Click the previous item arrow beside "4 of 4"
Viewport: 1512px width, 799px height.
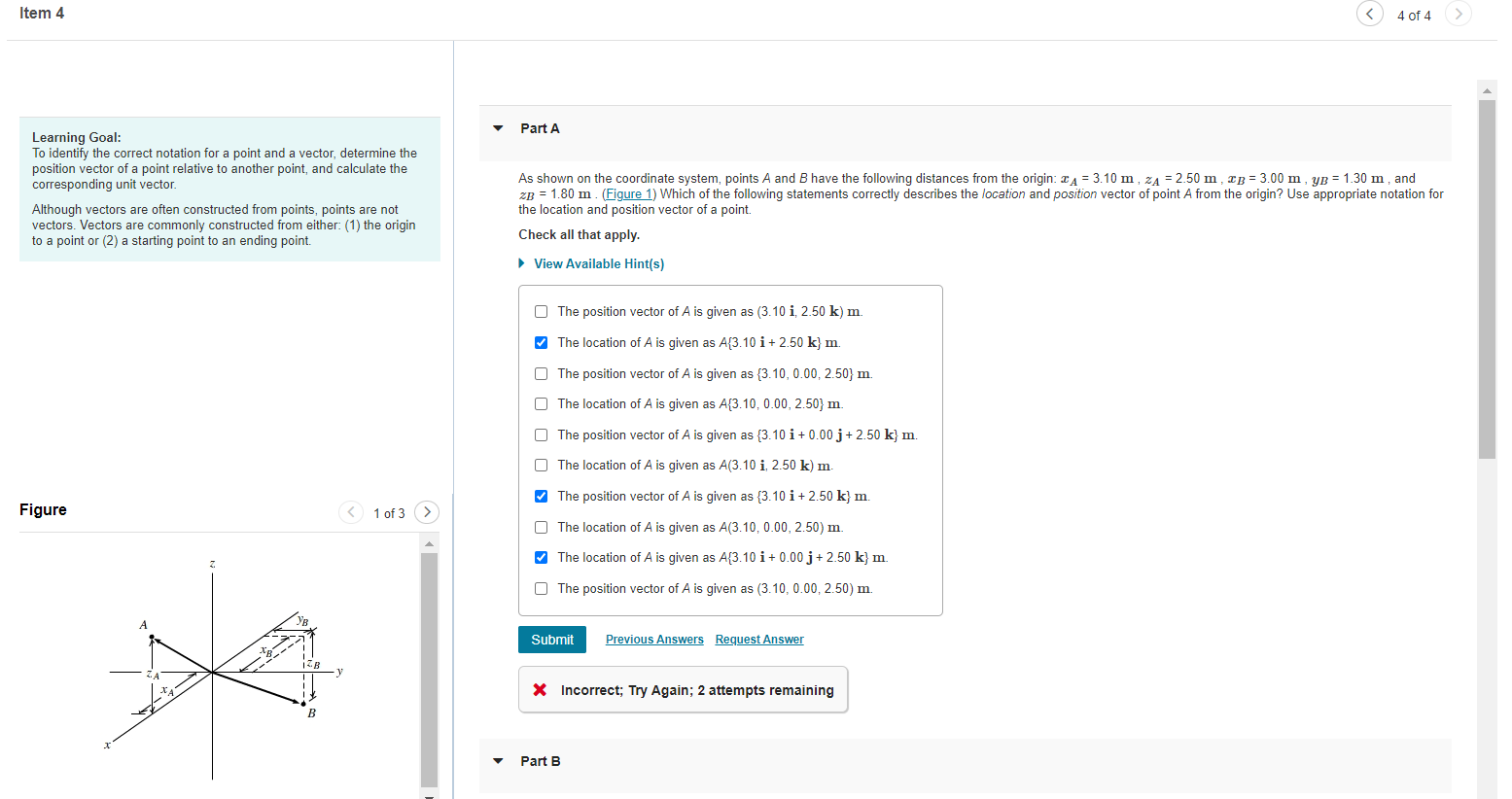pos(1369,14)
